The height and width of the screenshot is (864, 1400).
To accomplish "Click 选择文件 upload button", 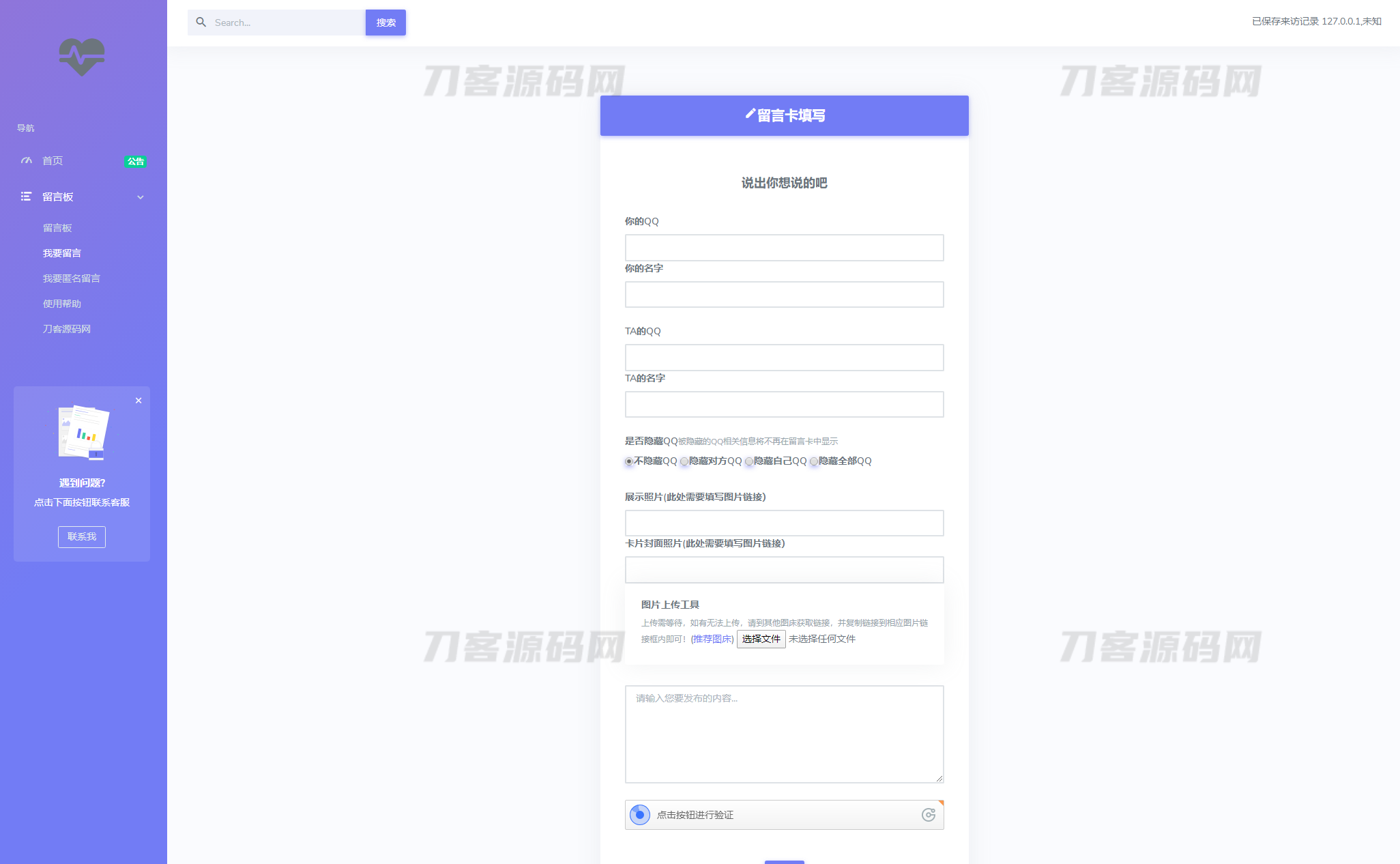I will click(760, 638).
